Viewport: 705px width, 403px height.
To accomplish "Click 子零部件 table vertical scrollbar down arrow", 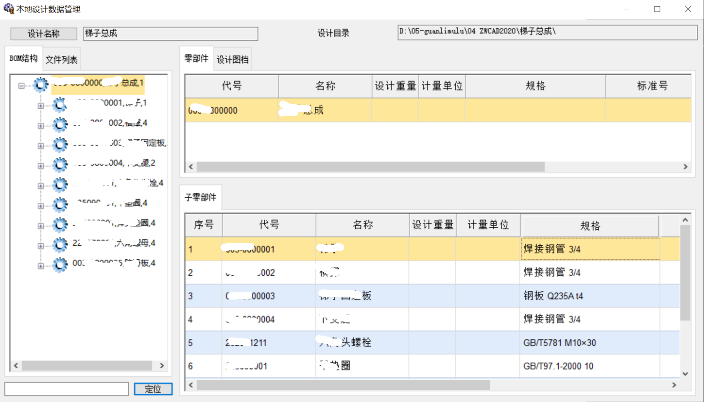I will point(685,373).
